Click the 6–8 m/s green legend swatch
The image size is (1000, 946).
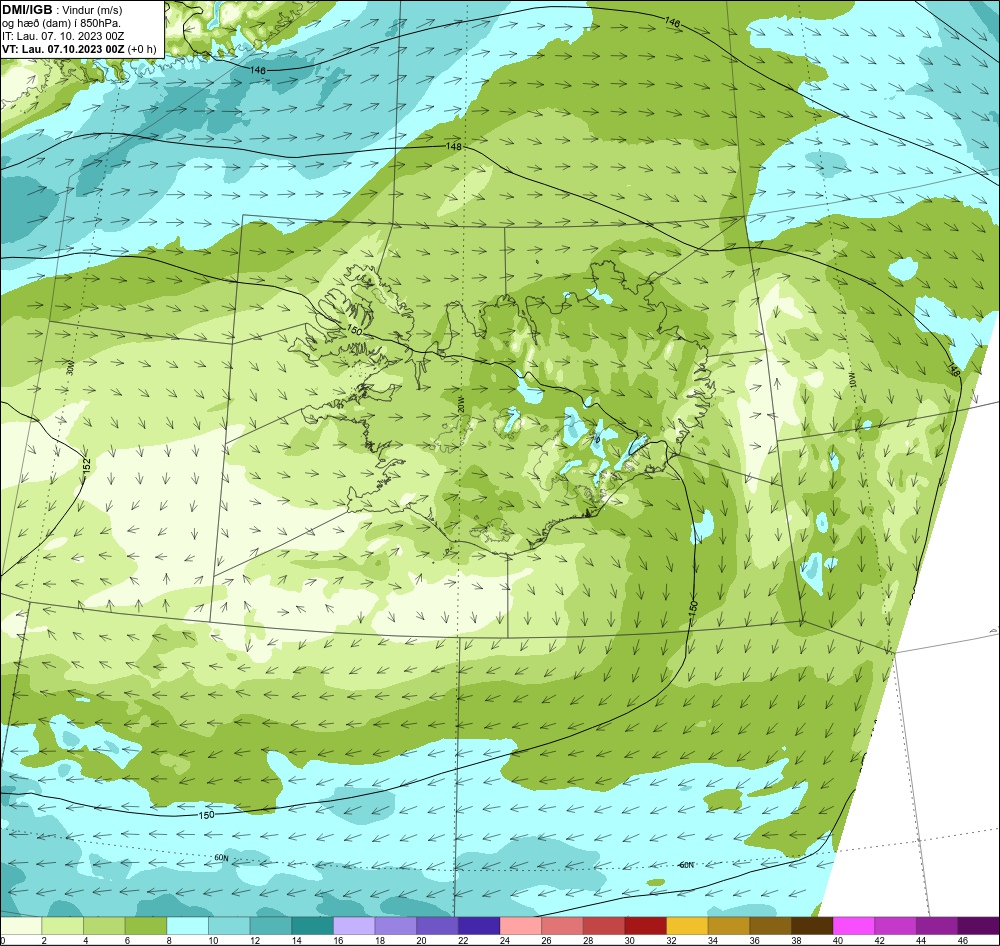pos(146,925)
